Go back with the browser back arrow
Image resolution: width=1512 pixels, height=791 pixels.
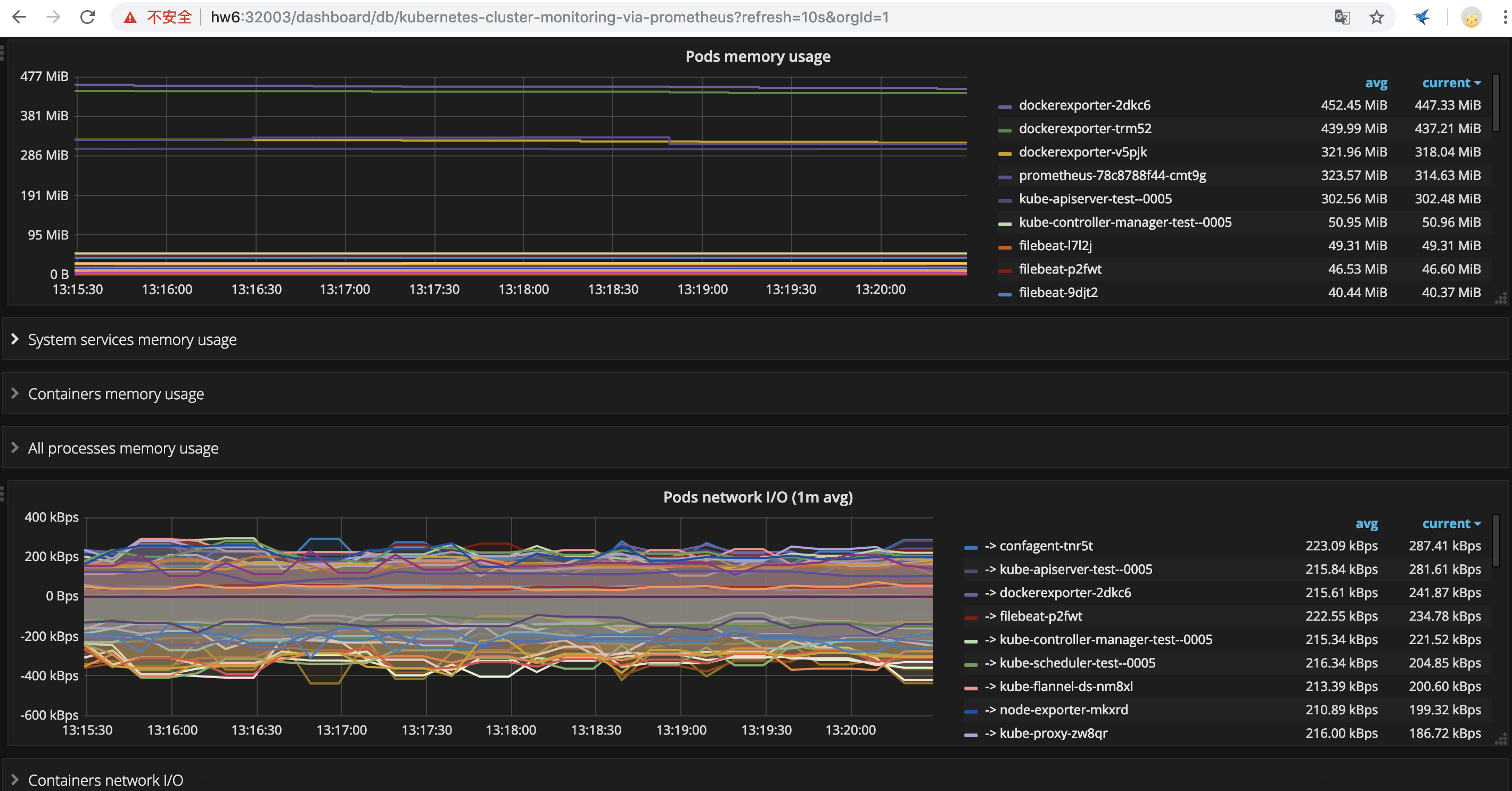pos(19,17)
